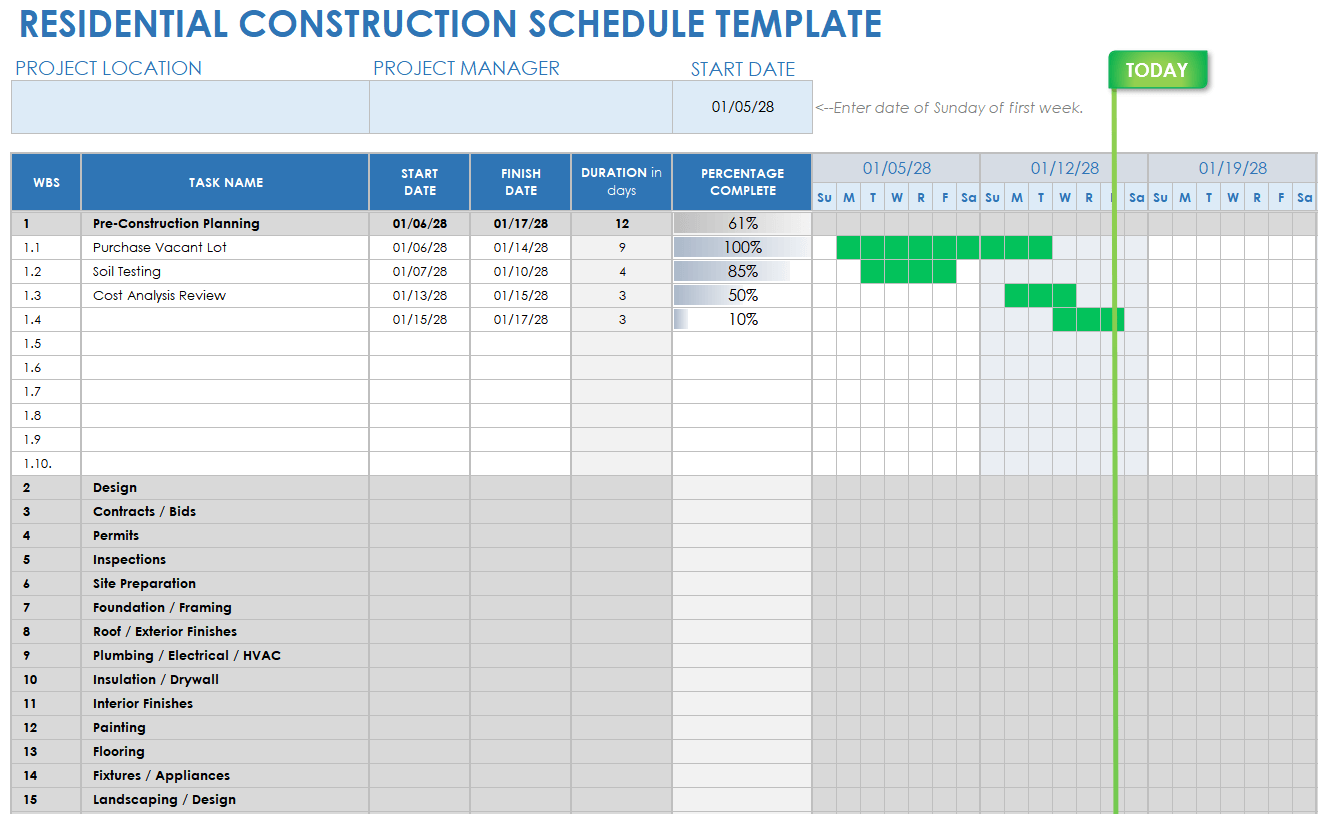This screenshot has height=814, width=1318.
Task: Select the Task Name column header
Action: [225, 182]
